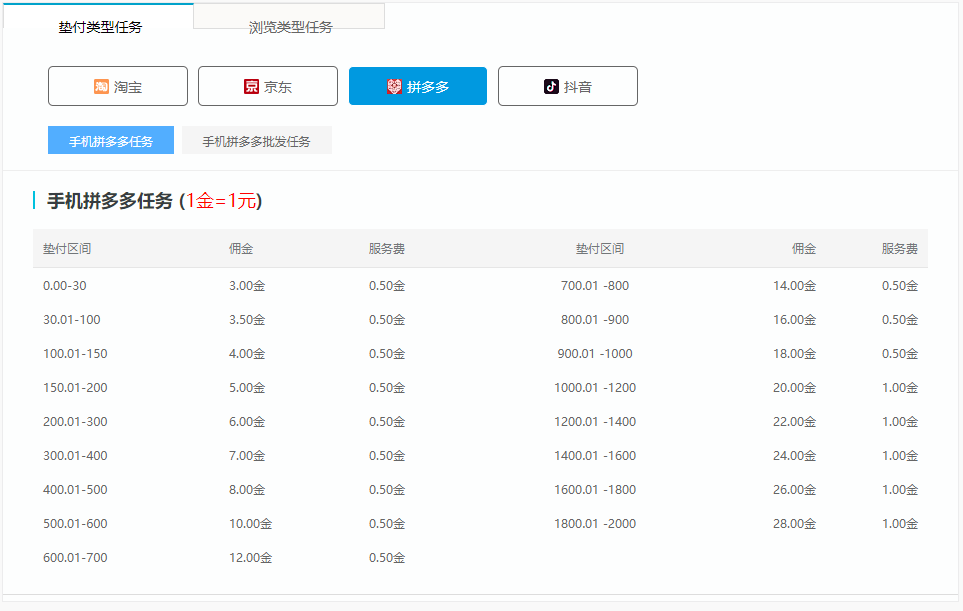This screenshot has height=611, width=963.
Task: Click the 拼多多 logo icon
Action: 394,87
